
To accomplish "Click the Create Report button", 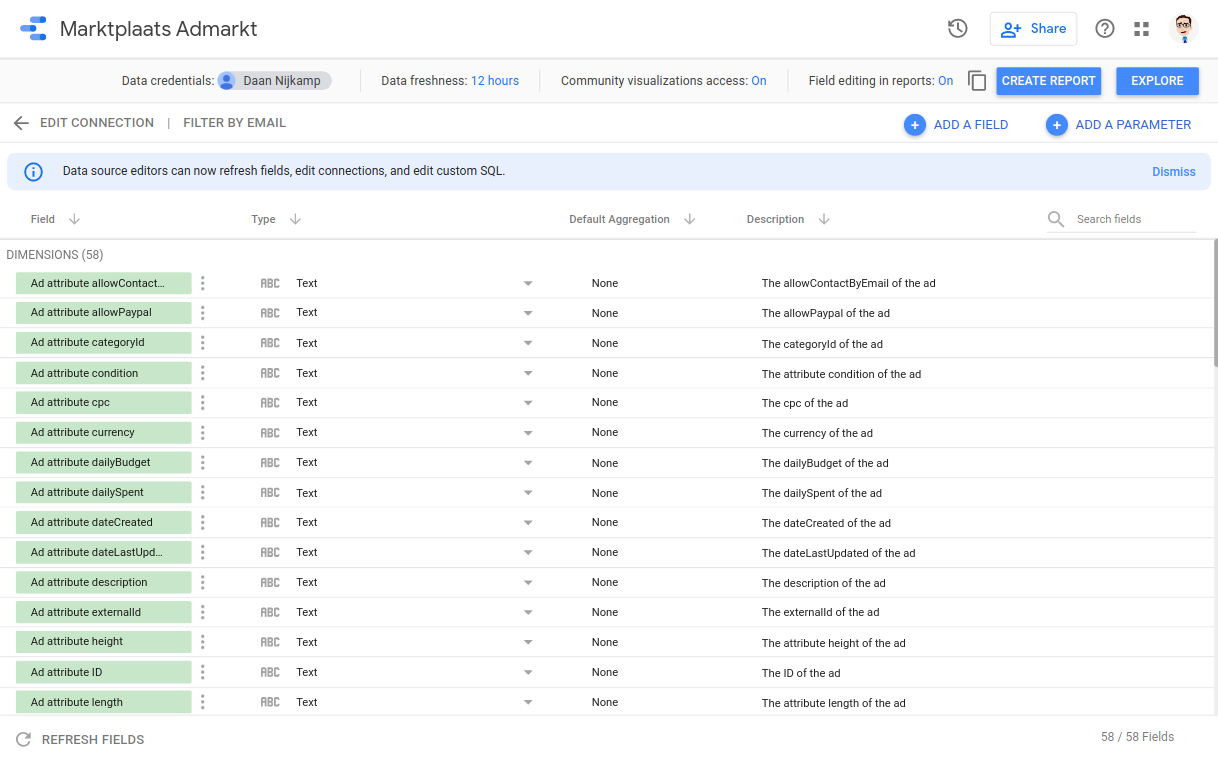I will point(1049,81).
